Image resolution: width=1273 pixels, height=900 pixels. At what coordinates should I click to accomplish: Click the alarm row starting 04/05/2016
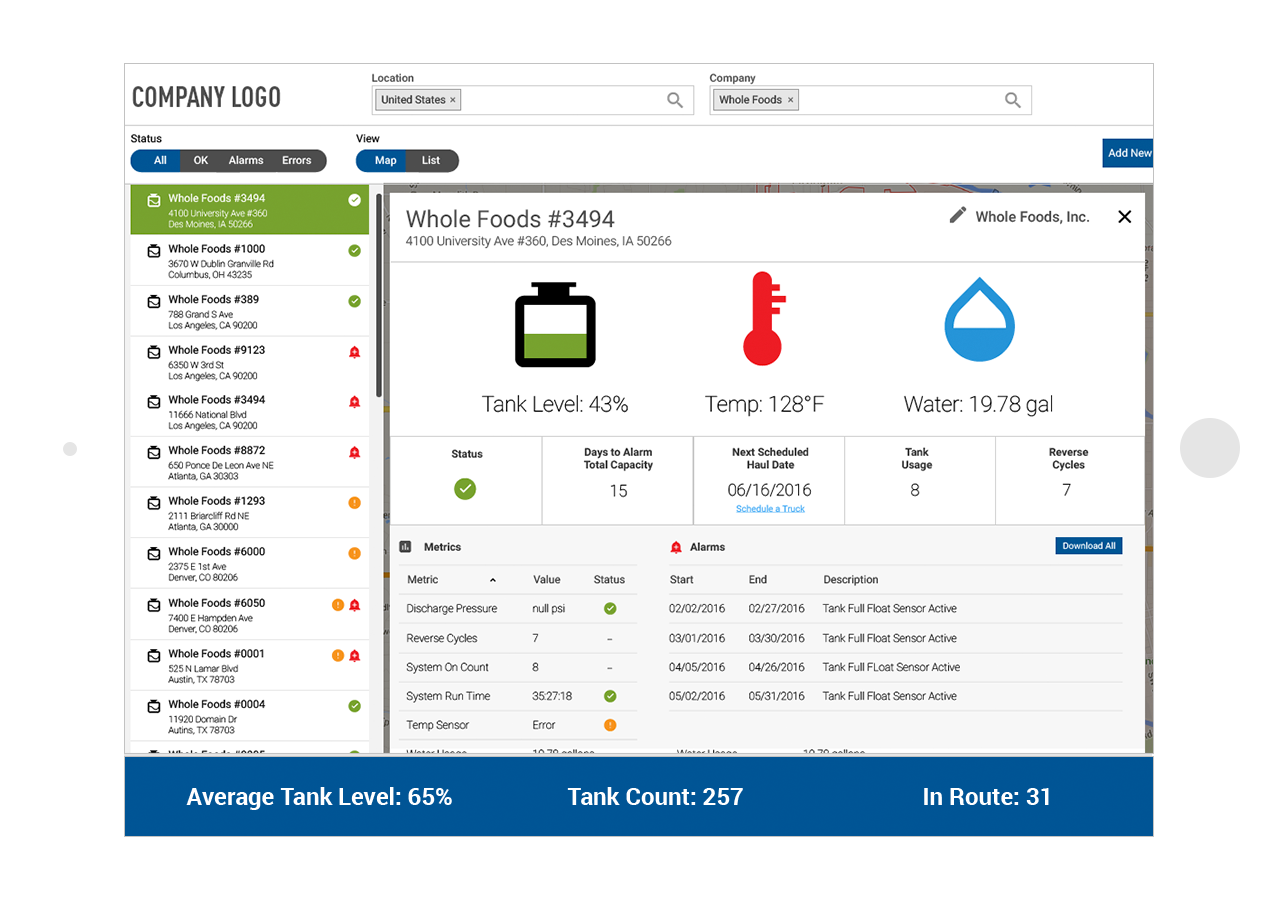(x=895, y=667)
